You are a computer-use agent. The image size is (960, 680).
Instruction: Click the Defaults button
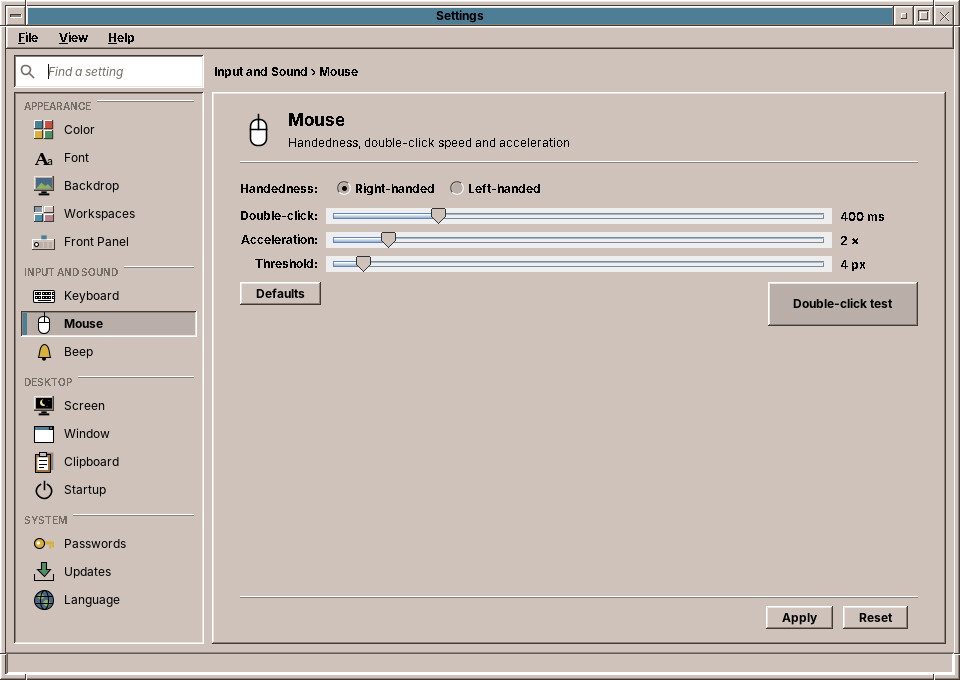click(280, 294)
